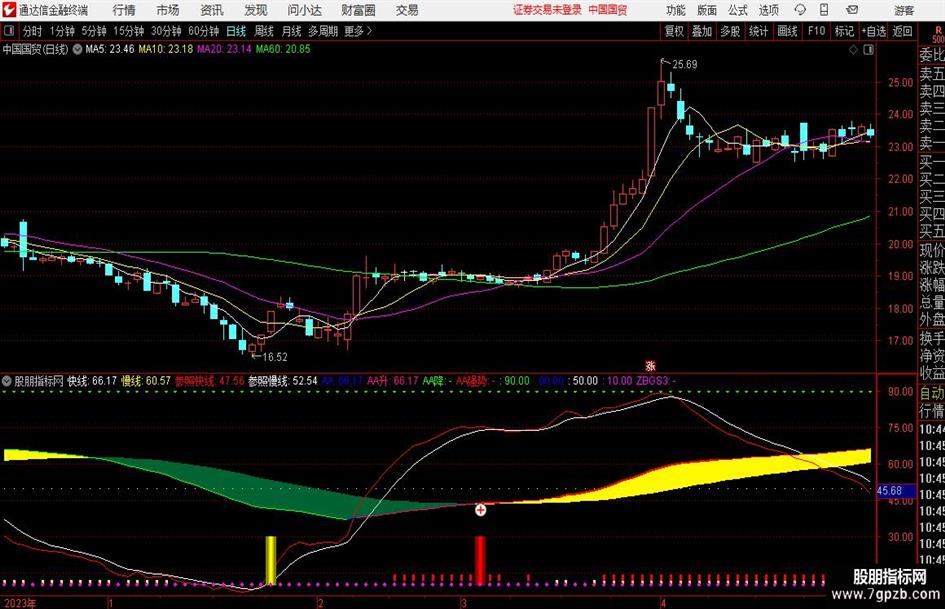Click the 复权 button
This screenshot has width=945, height=609.
tap(674, 31)
